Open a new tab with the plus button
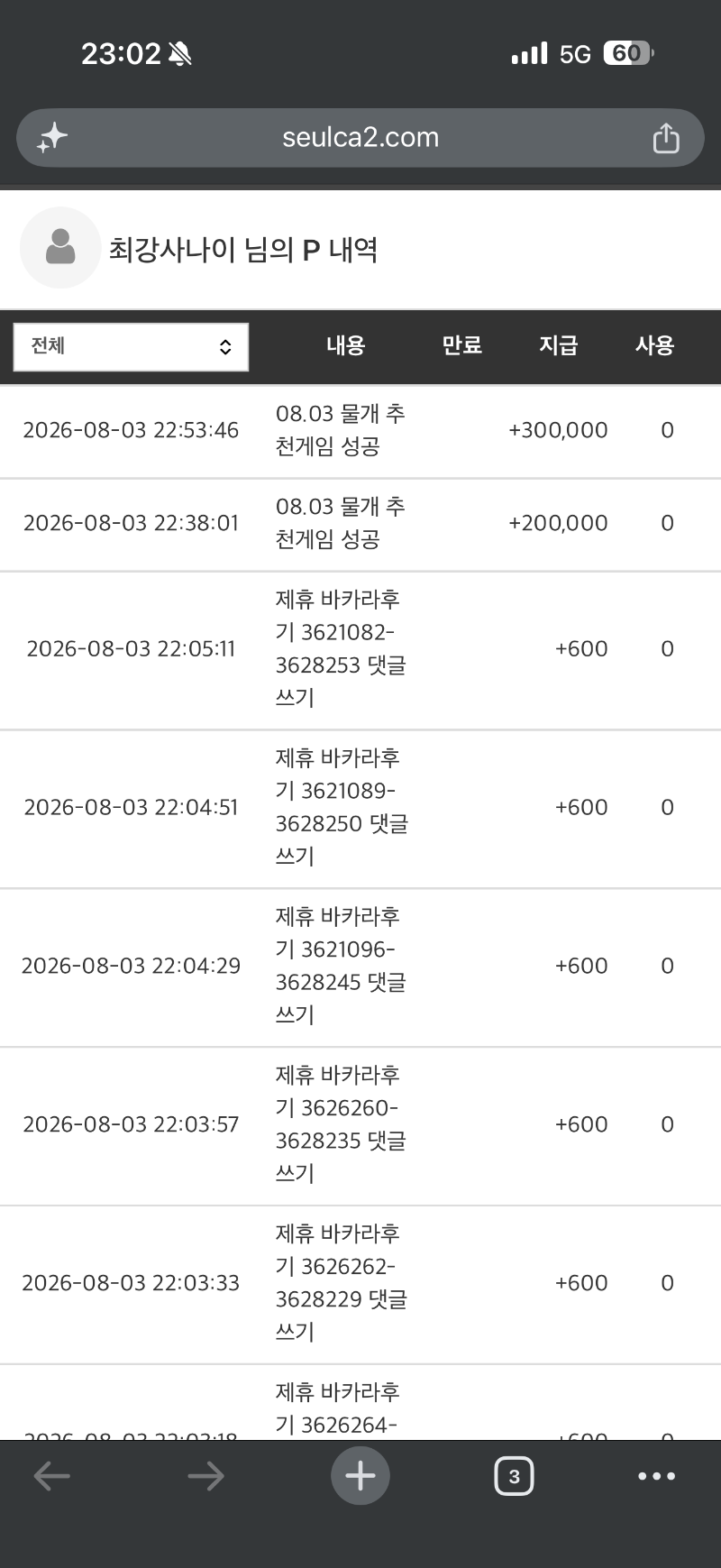Image resolution: width=721 pixels, height=1568 pixels. pos(360,1476)
